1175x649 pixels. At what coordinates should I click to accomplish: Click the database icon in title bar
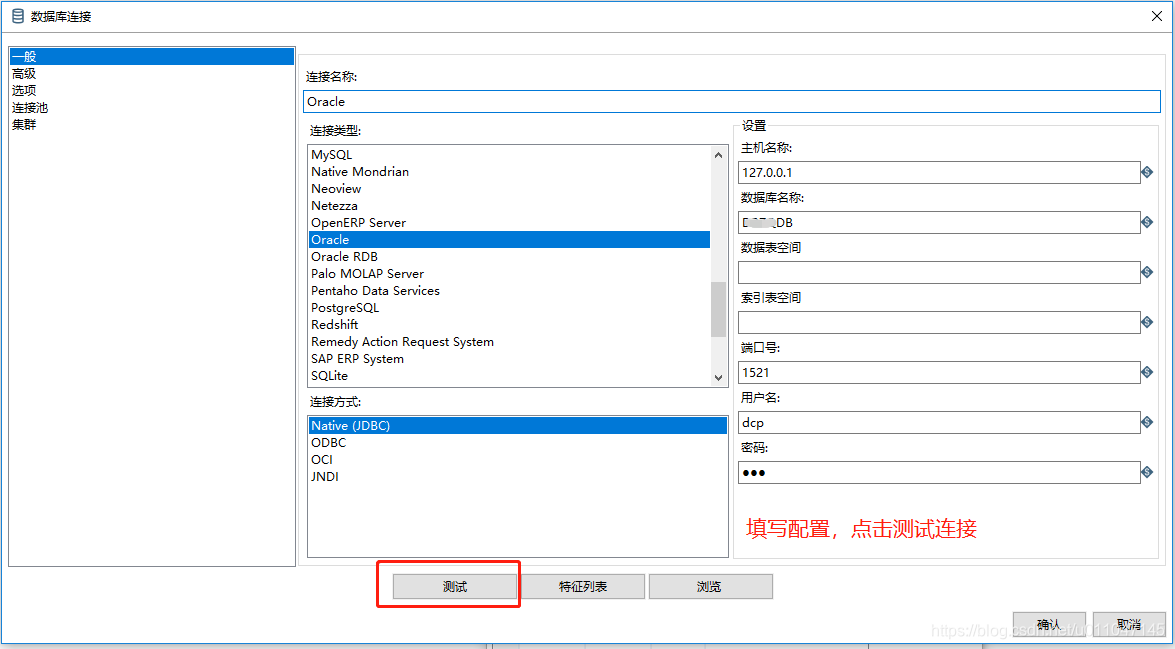point(18,16)
